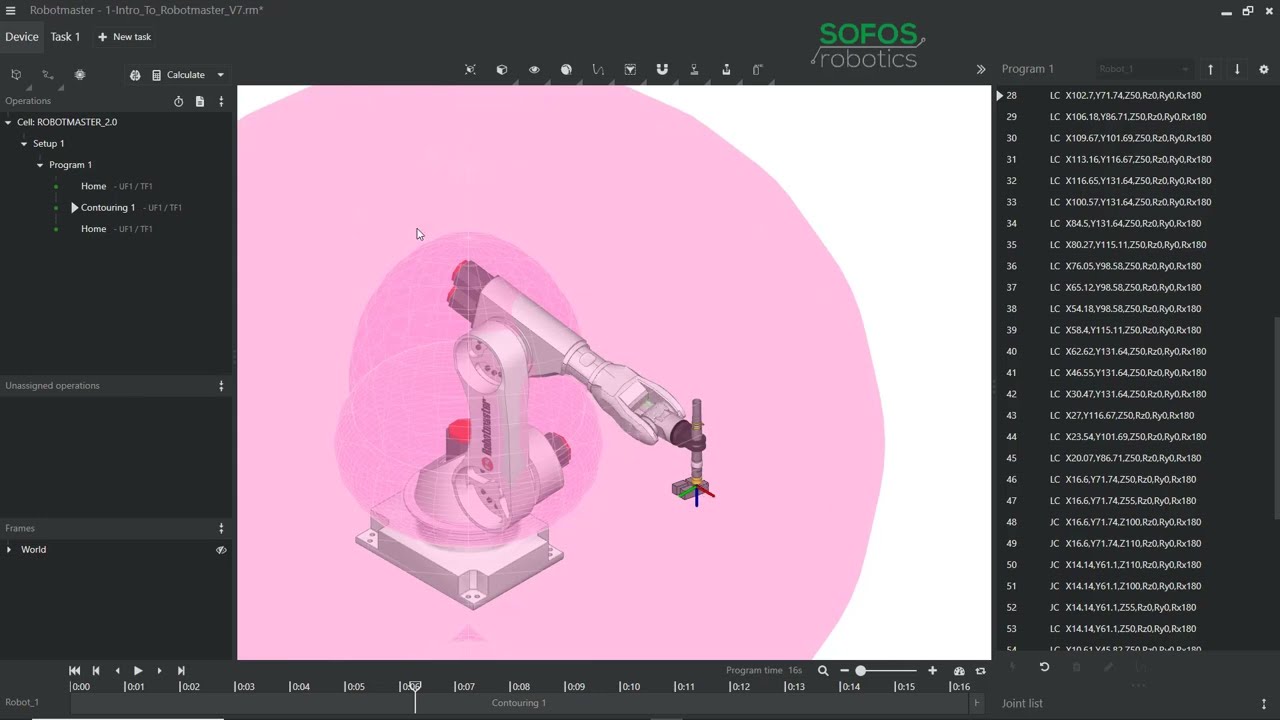This screenshot has width=1280, height=720.
Task: Step forward one frame
Action: click(159, 671)
